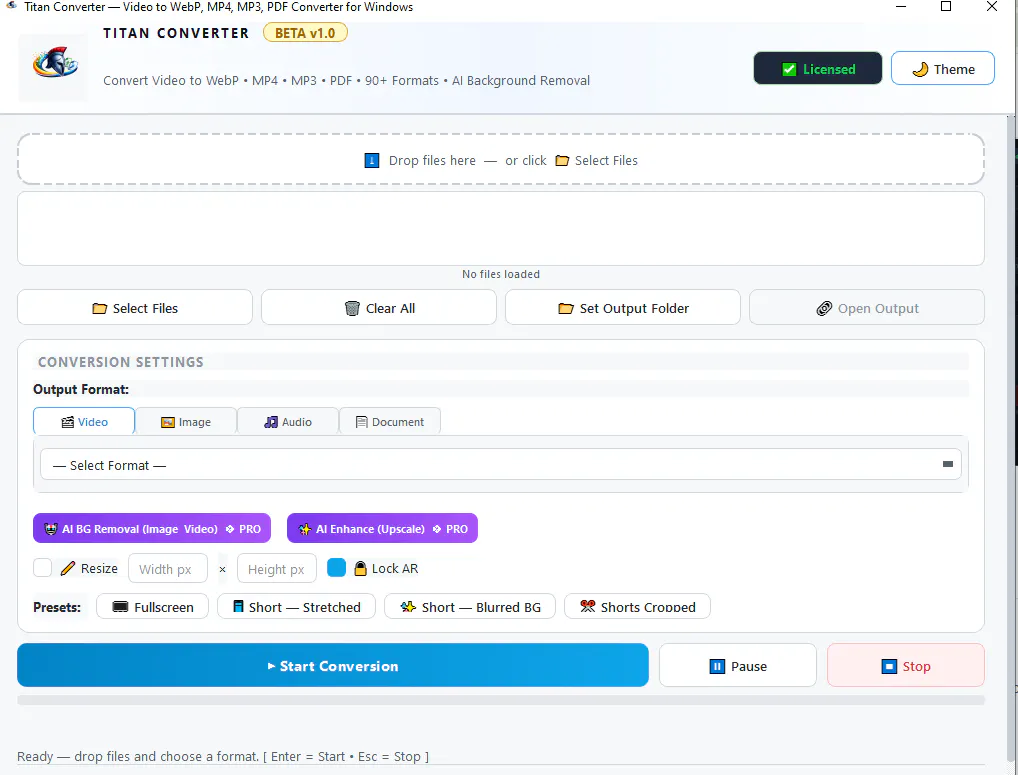1018x775 pixels.
Task: Click the mask icon on AI BG Removal
Action: (x=51, y=529)
